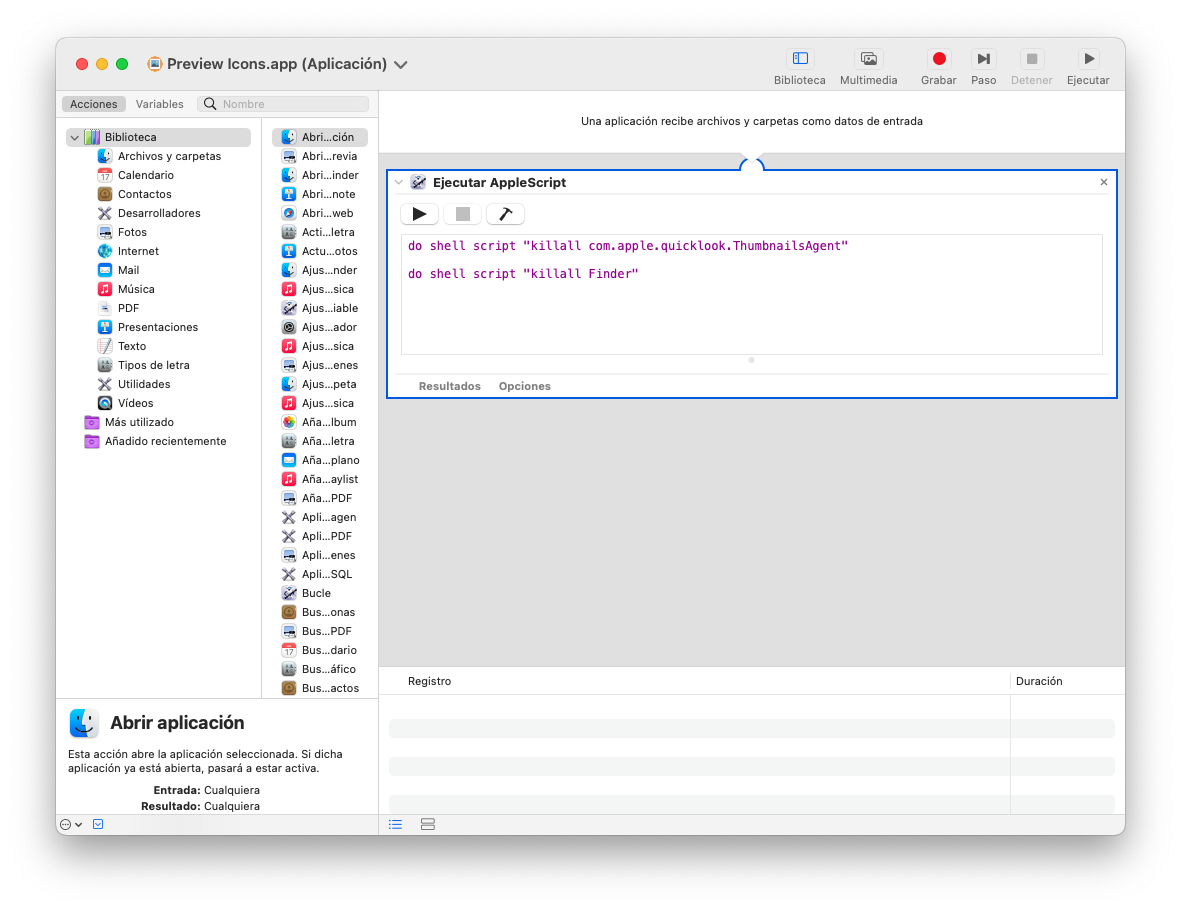Open the Más utilizado smart folder

(x=130, y=422)
